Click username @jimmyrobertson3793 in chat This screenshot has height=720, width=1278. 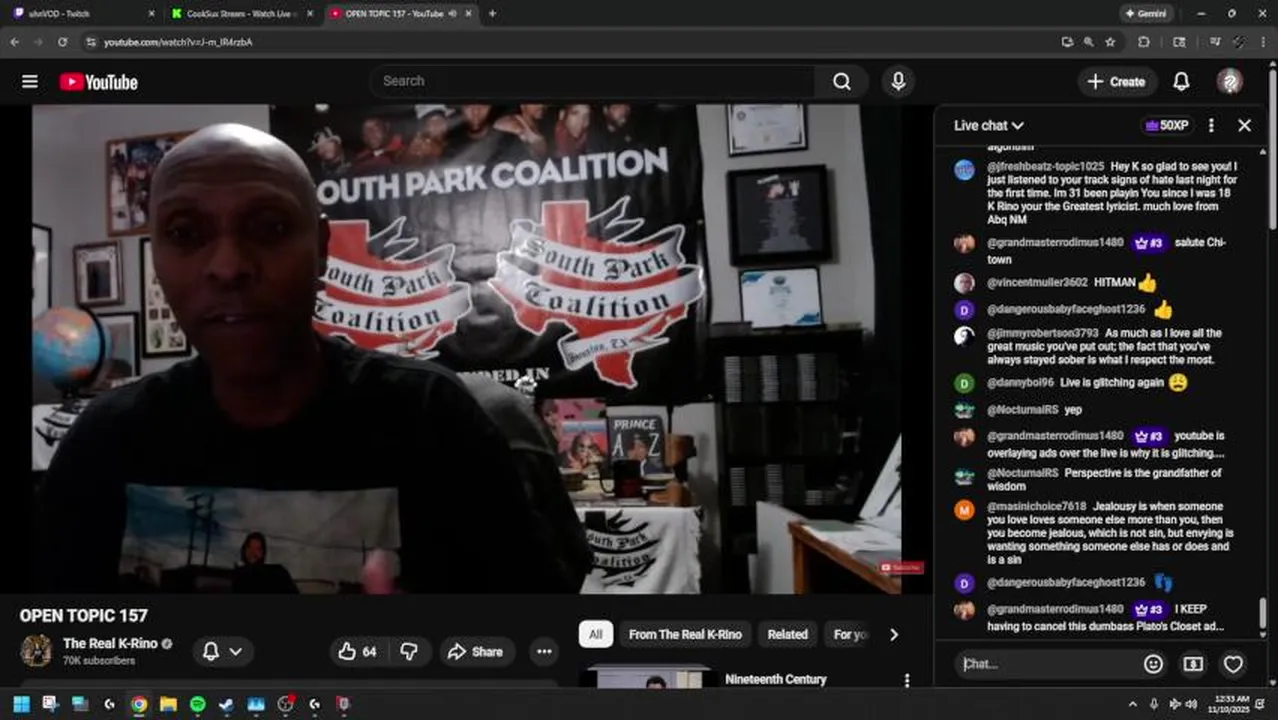pyautogui.click(x=1042, y=333)
